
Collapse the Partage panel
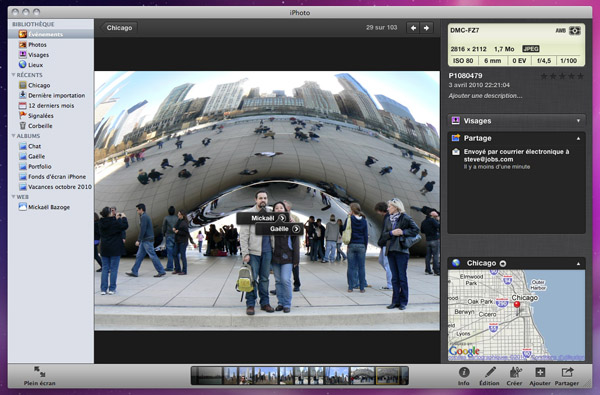click(x=578, y=139)
